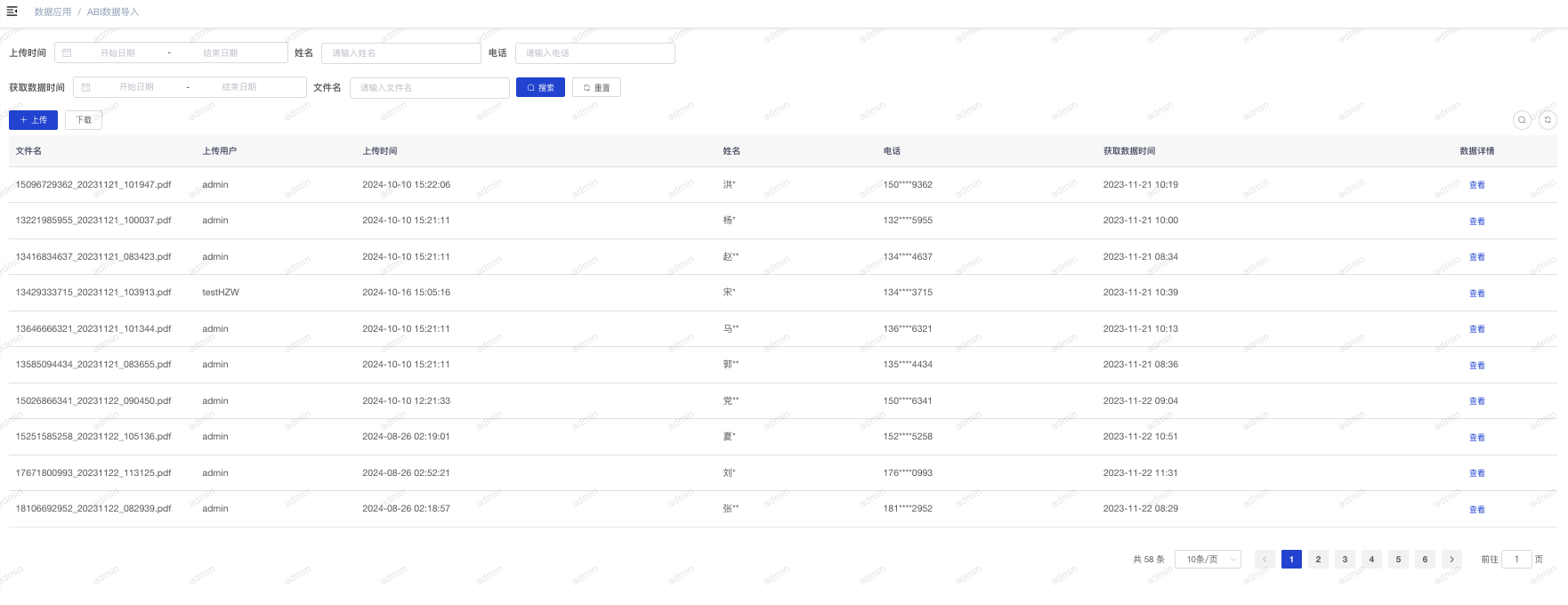
Task: Open 查看 link for the testHZW row
Action: [x=1476, y=293]
